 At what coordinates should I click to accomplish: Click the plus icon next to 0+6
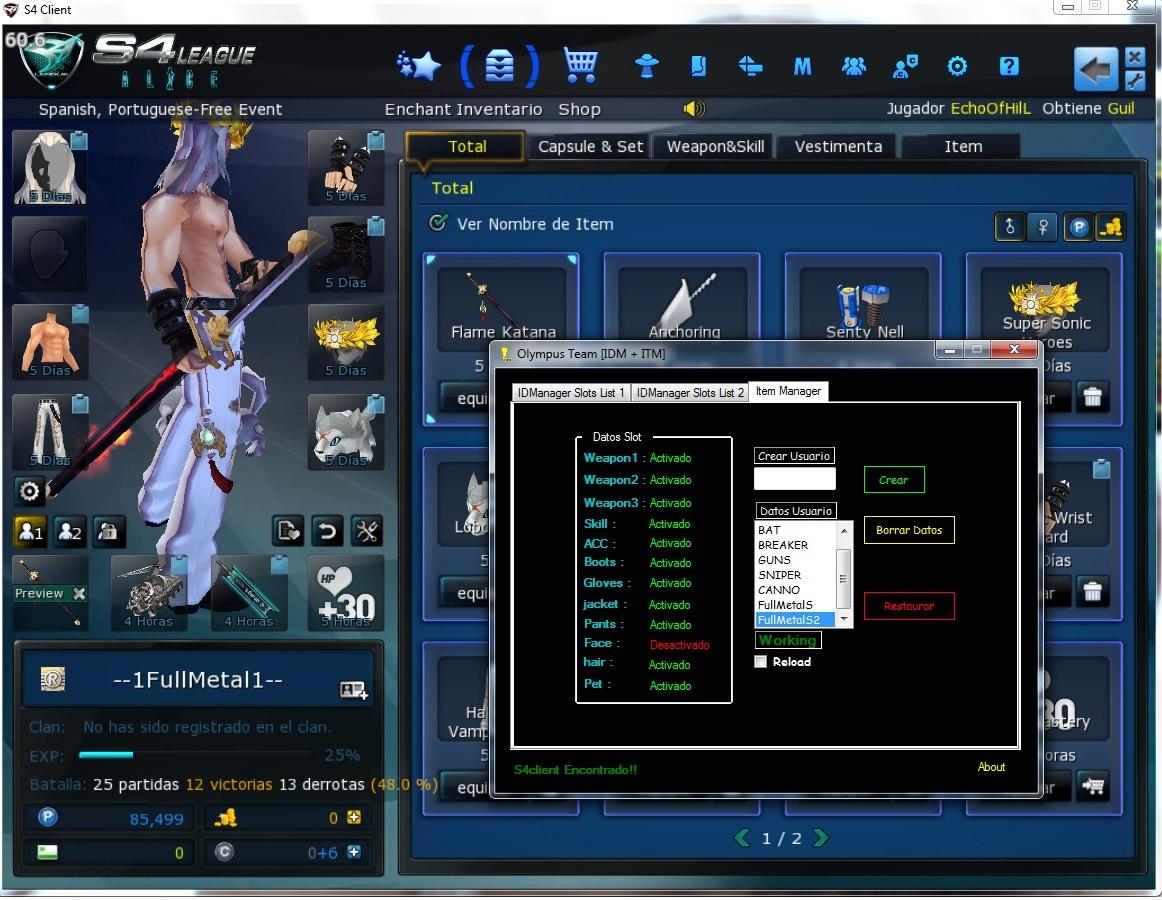click(x=353, y=851)
